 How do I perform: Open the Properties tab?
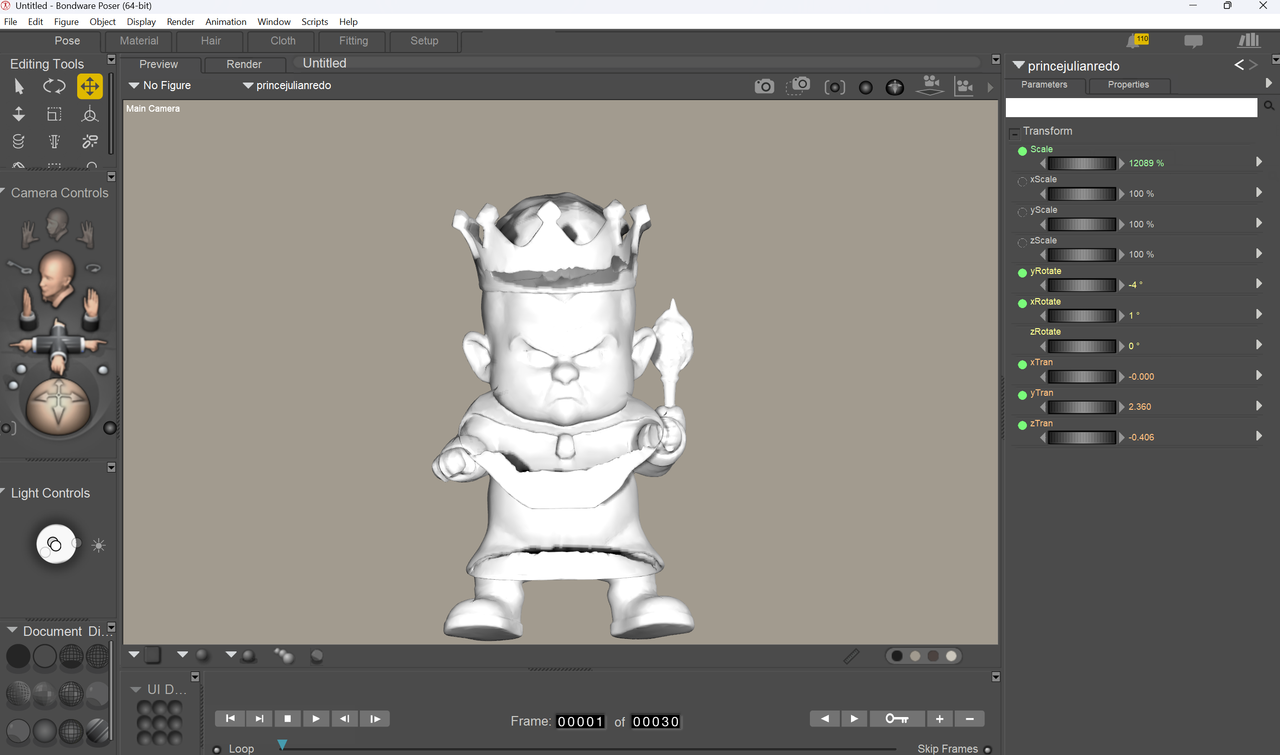pos(1128,85)
